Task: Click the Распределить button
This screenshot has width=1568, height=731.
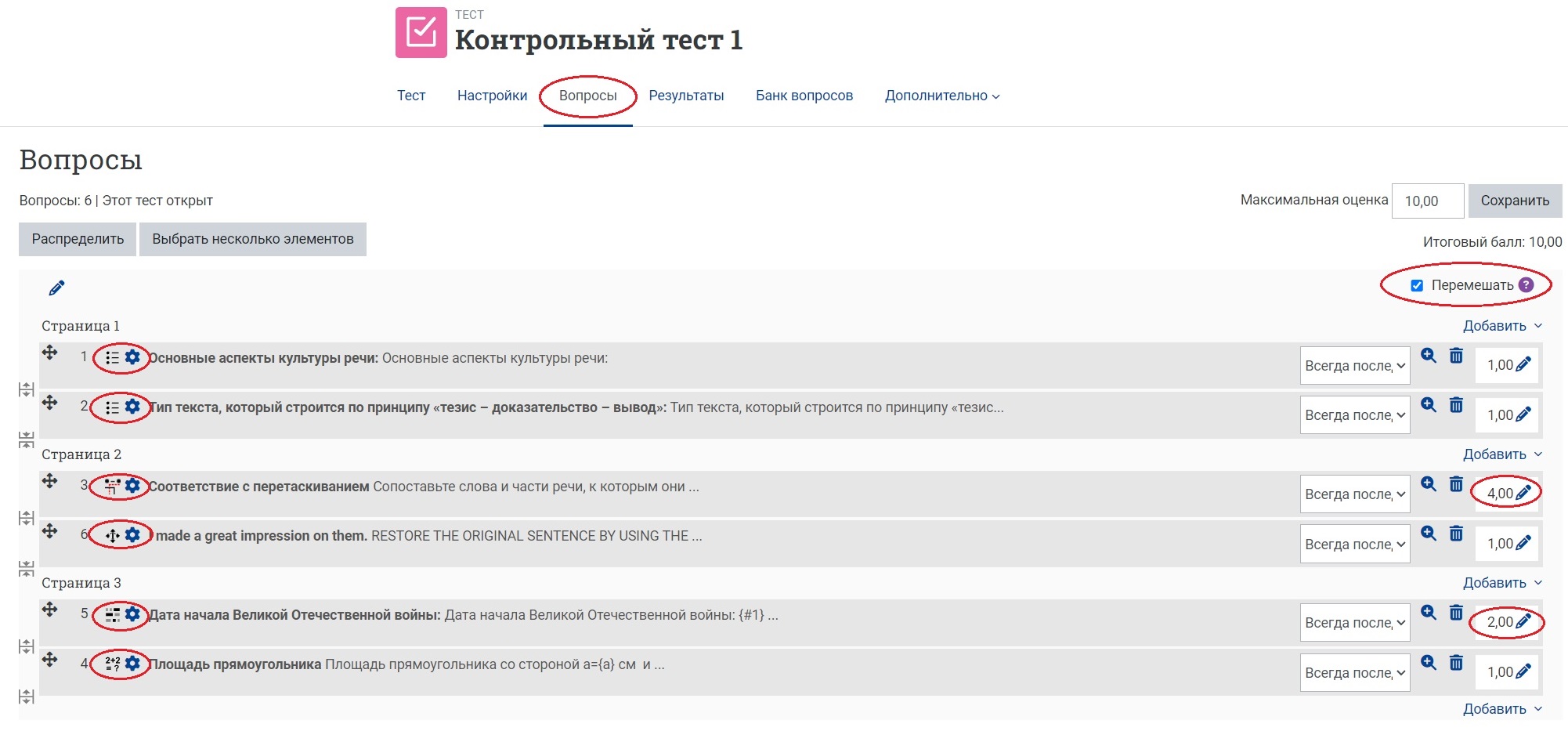Action: (78, 239)
